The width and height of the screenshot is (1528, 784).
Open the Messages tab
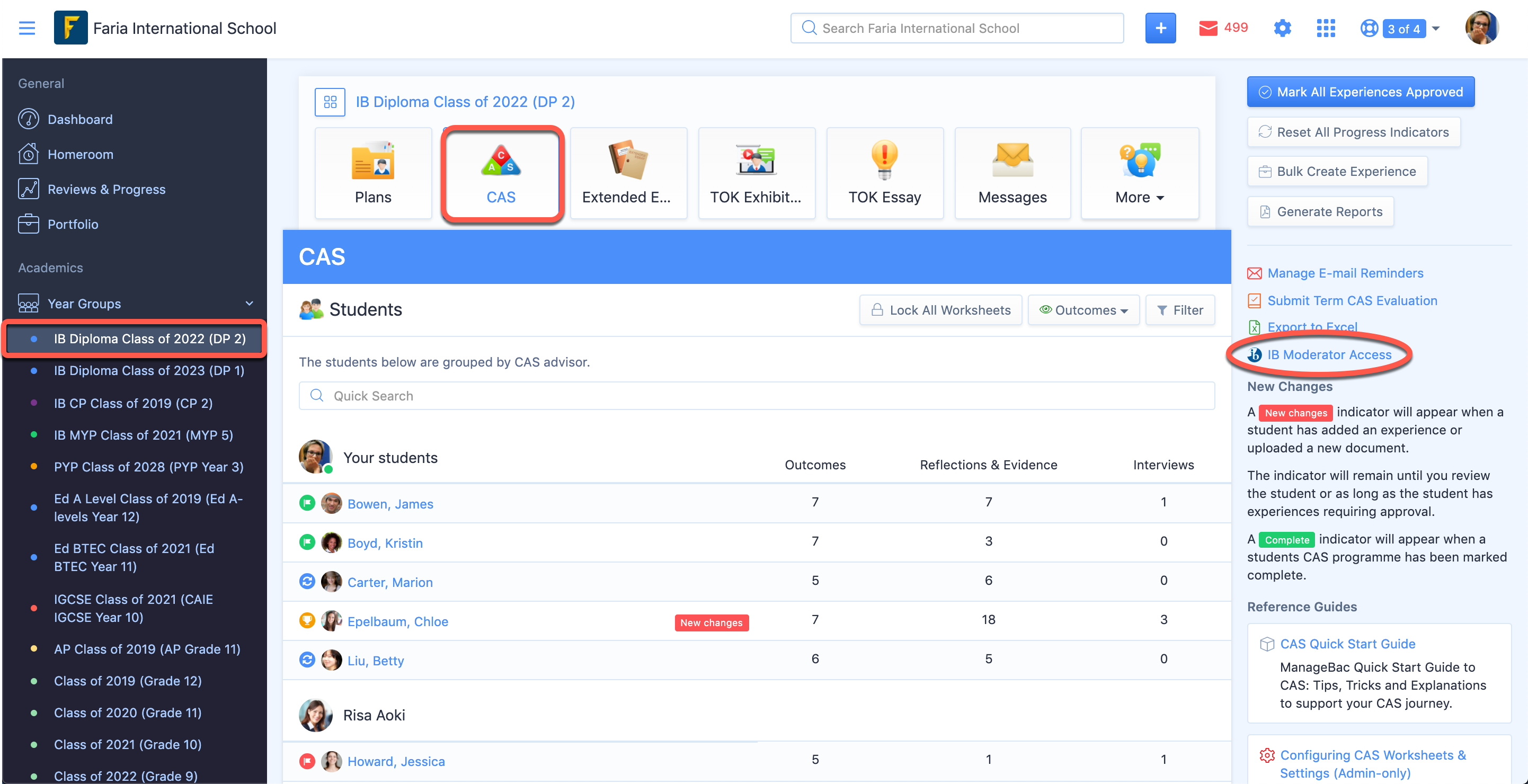point(1012,173)
